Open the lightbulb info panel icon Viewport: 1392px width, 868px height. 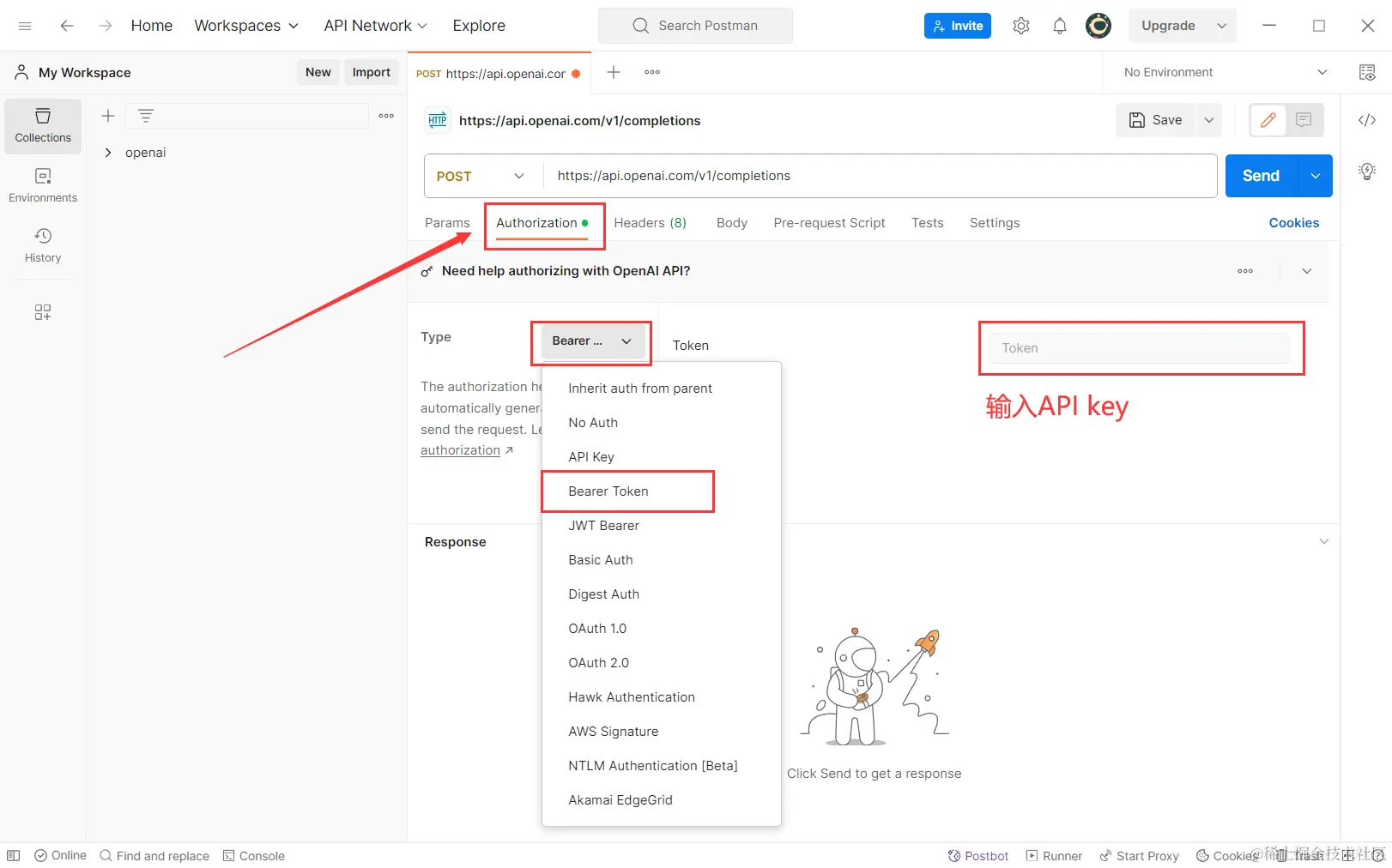1367,171
